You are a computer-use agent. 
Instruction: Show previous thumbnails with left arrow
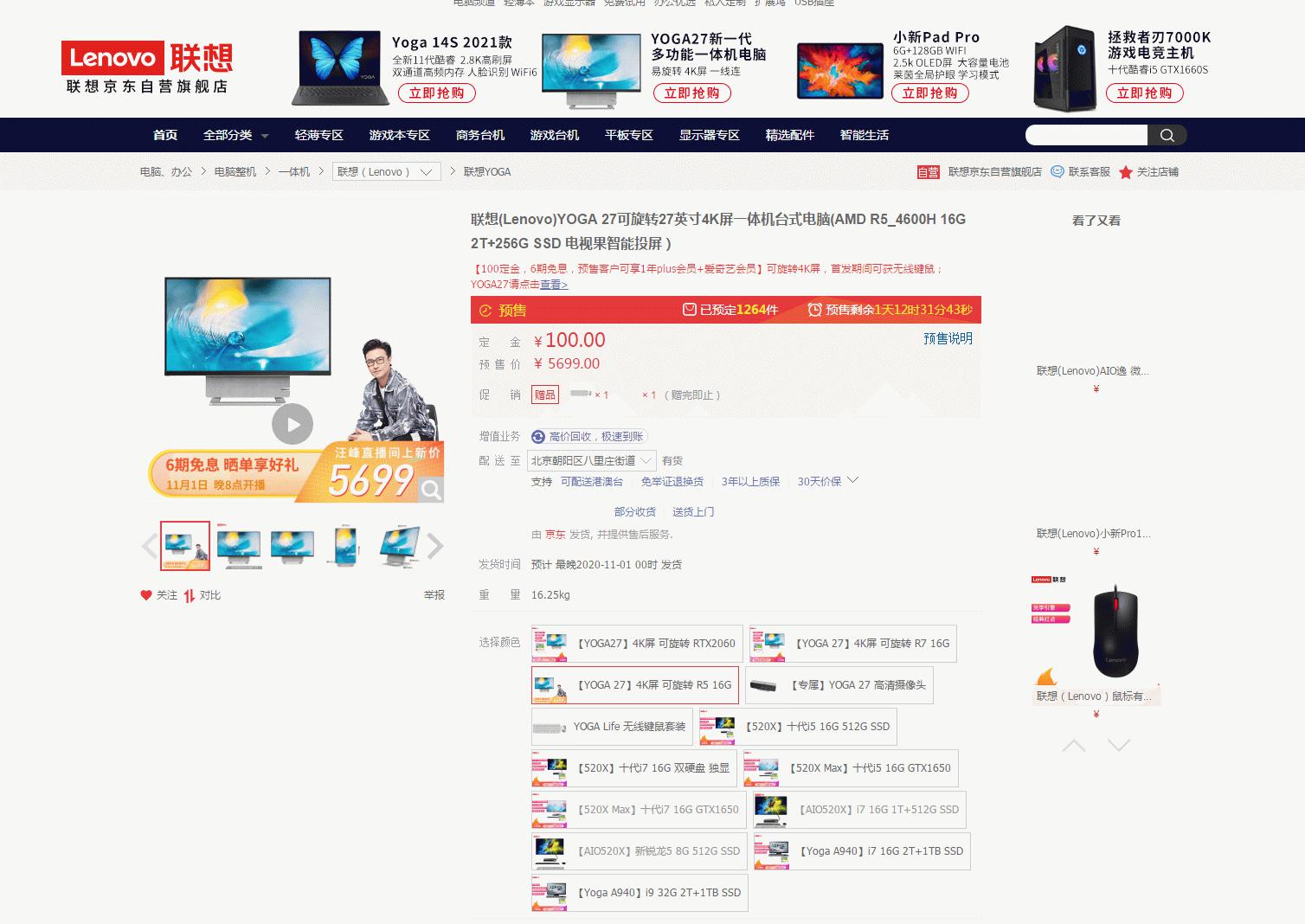pos(150,546)
